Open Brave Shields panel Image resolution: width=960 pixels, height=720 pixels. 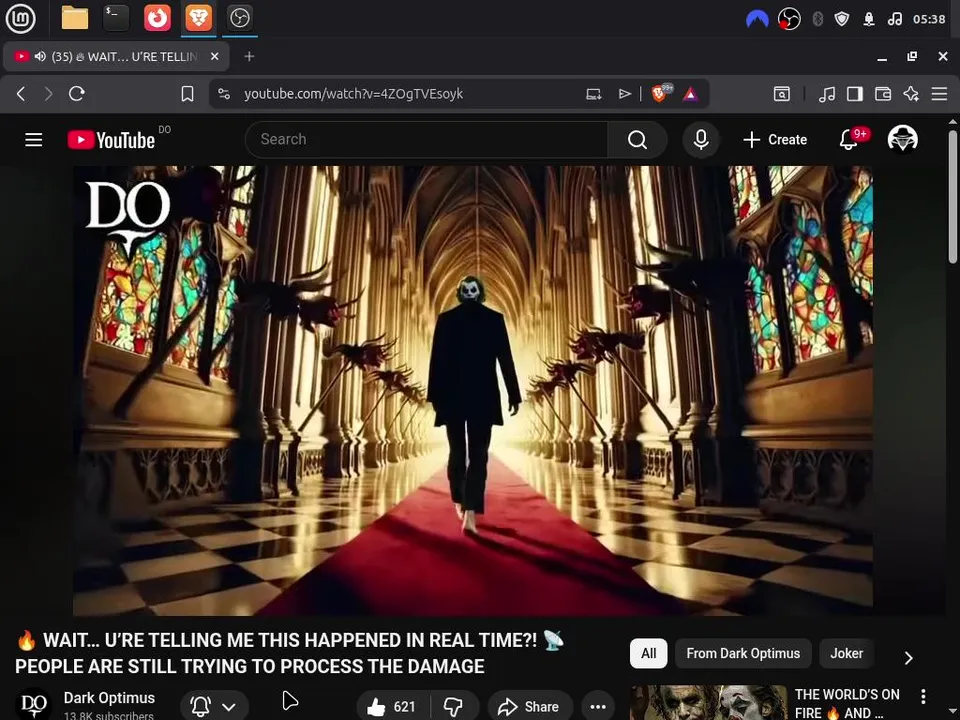click(660, 93)
